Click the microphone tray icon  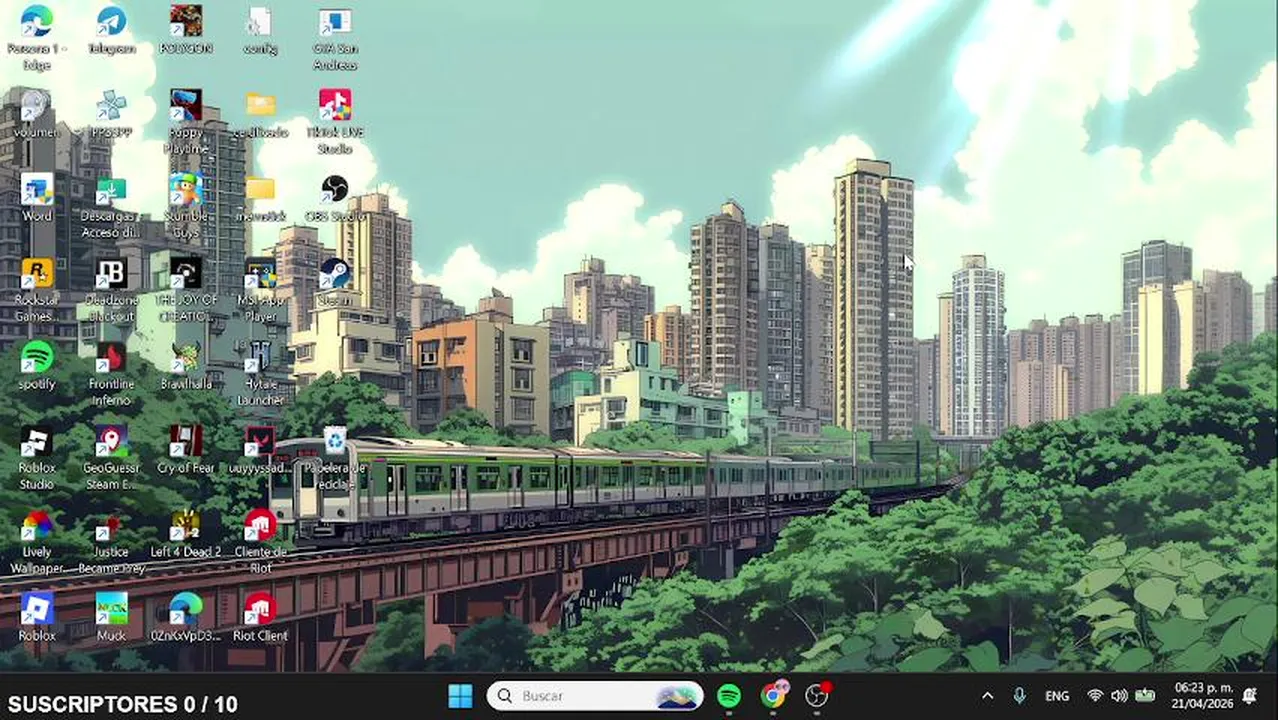tap(1019, 696)
